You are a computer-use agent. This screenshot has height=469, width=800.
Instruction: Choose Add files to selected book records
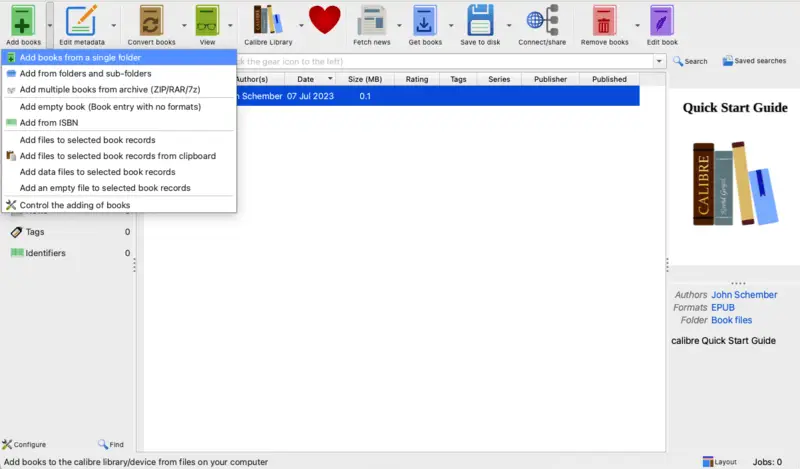[x=119, y=140]
